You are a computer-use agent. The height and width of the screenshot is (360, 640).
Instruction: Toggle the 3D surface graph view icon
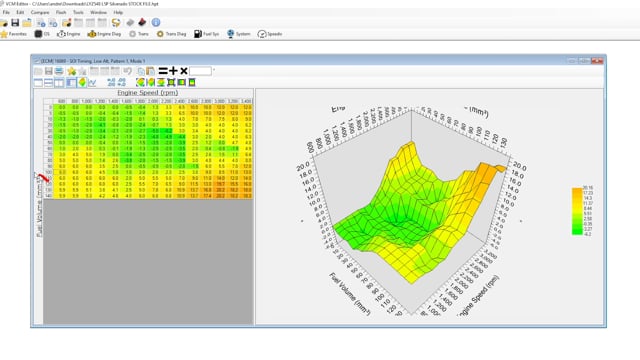(82, 82)
